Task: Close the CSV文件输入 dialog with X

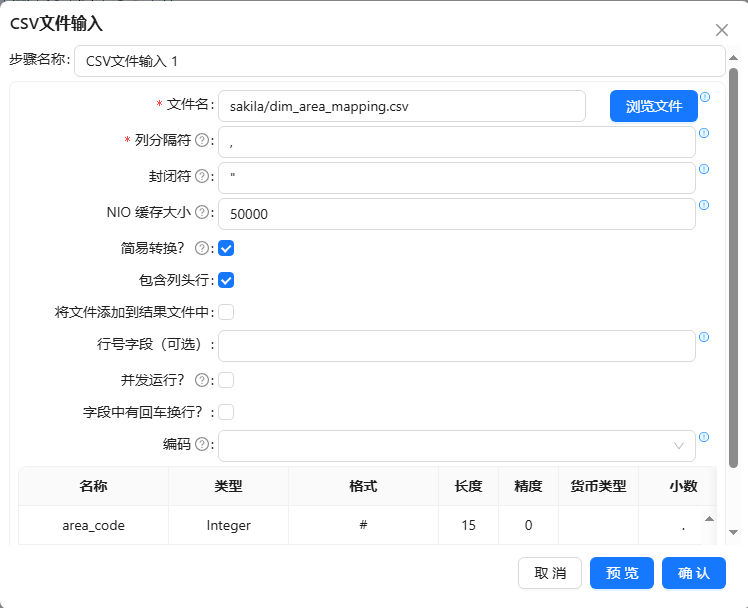Action: point(722,31)
